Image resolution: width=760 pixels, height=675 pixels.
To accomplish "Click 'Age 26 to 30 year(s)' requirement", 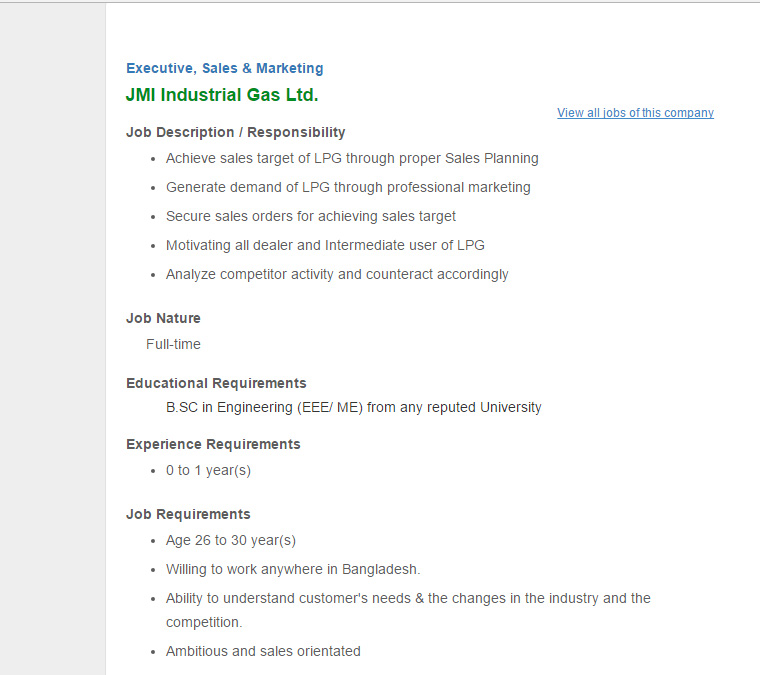I will tap(231, 540).
